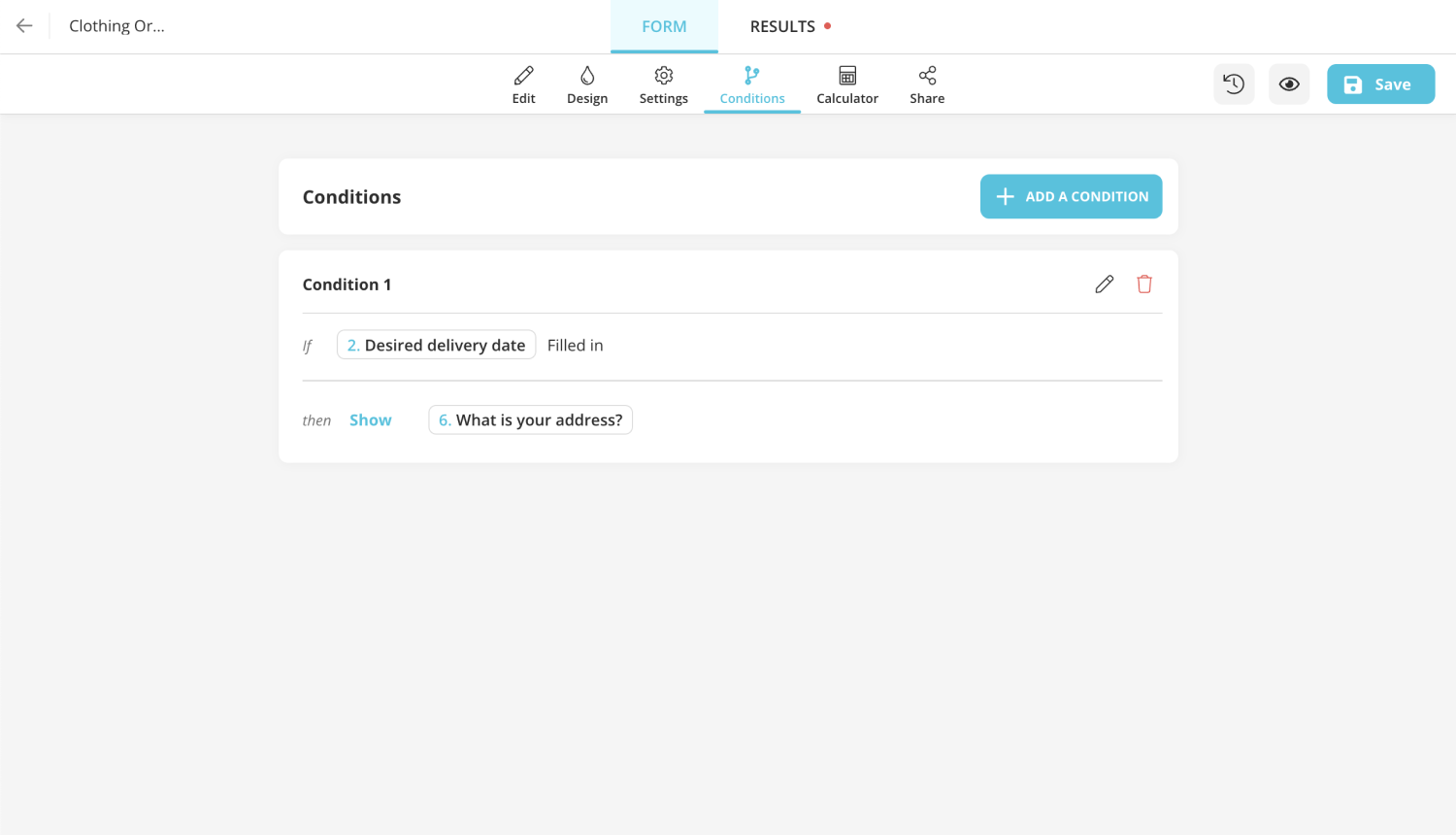
Task: Change the 'Show' action selector
Action: [370, 419]
